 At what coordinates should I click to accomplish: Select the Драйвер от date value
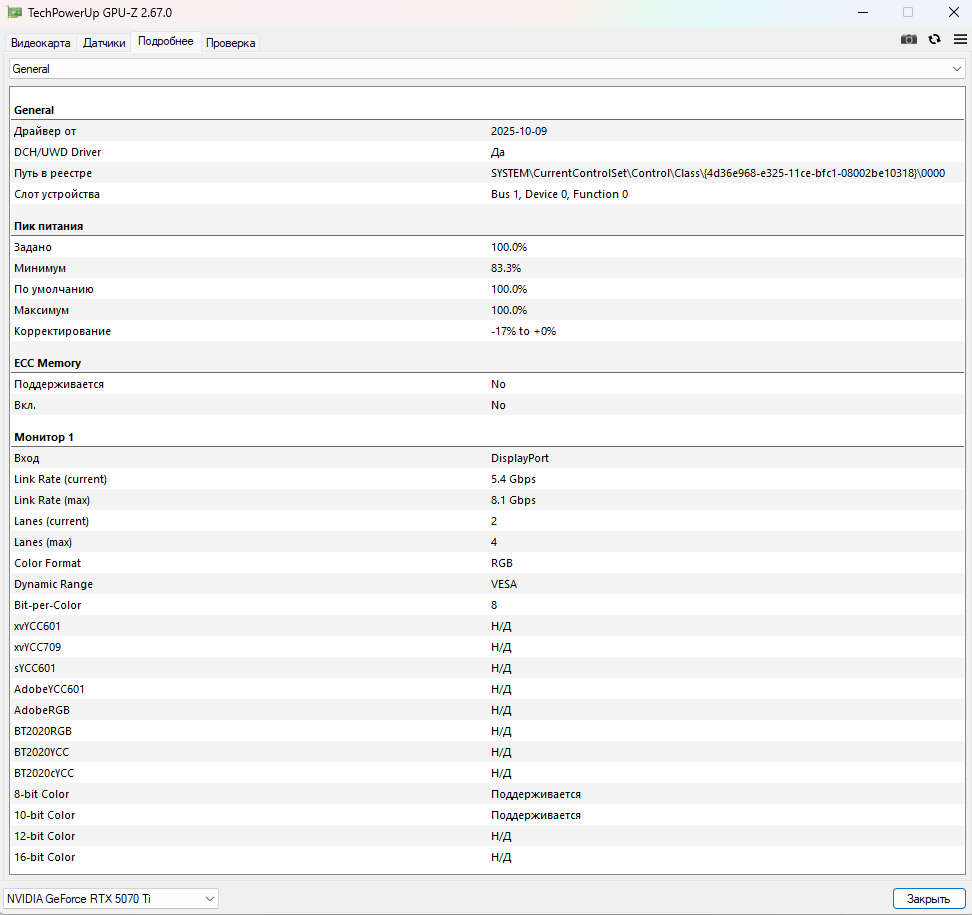(518, 131)
